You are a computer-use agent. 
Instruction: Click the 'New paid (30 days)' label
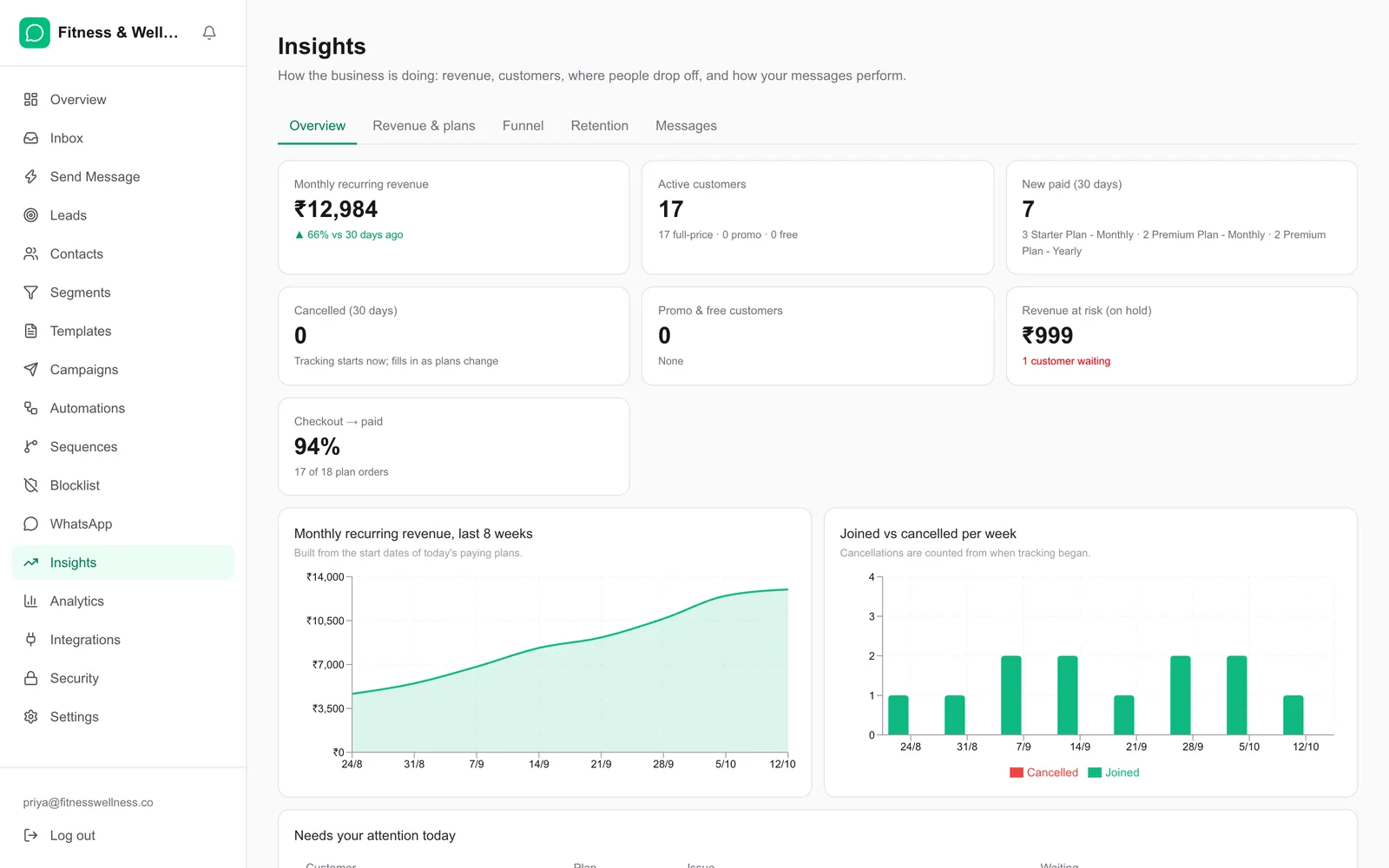pyautogui.click(x=1071, y=184)
